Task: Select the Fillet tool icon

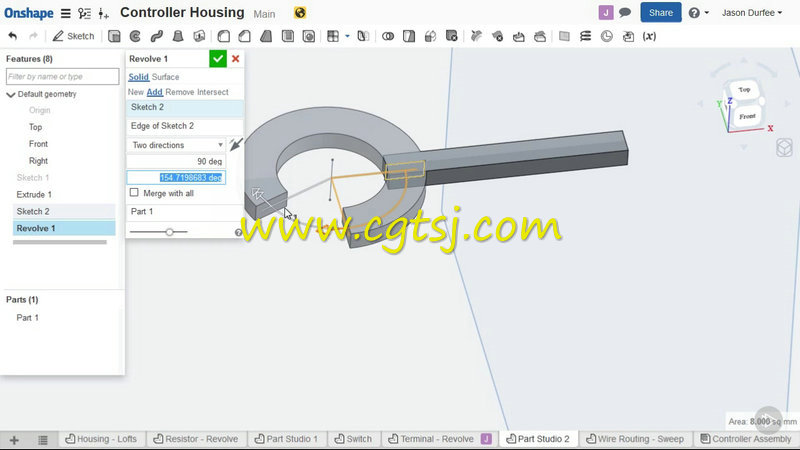Action: tap(223, 36)
